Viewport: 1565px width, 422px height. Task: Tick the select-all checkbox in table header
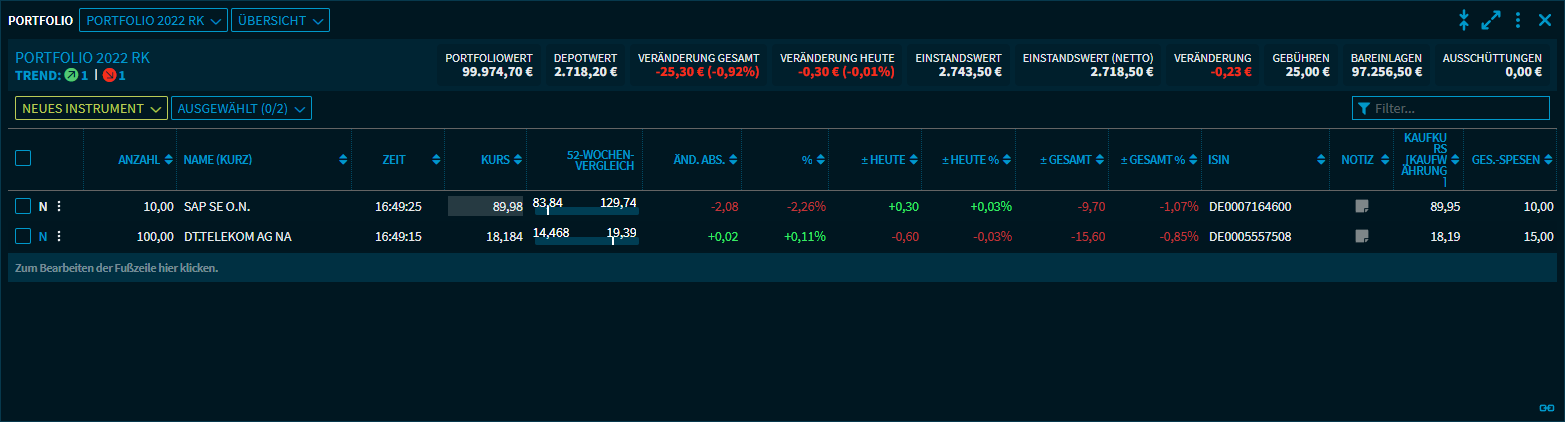click(23, 158)
